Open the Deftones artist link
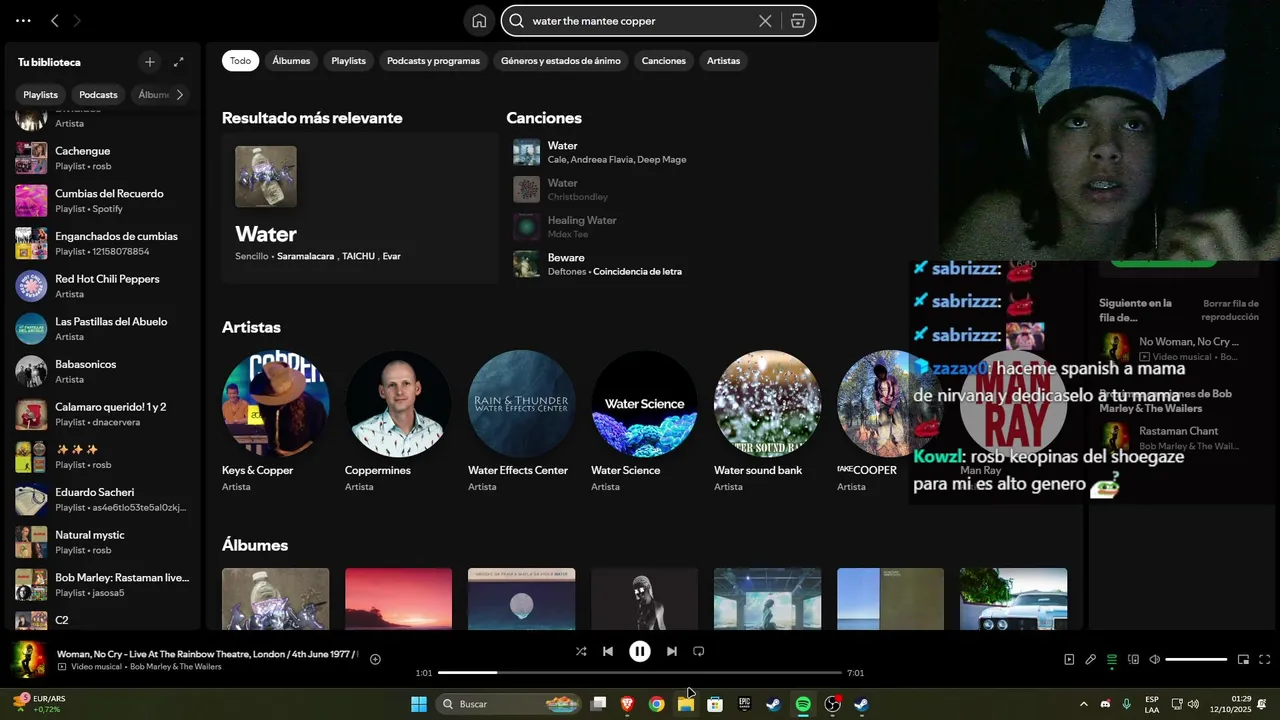This screenshot has height=720, width=1280. click(567, 271)
